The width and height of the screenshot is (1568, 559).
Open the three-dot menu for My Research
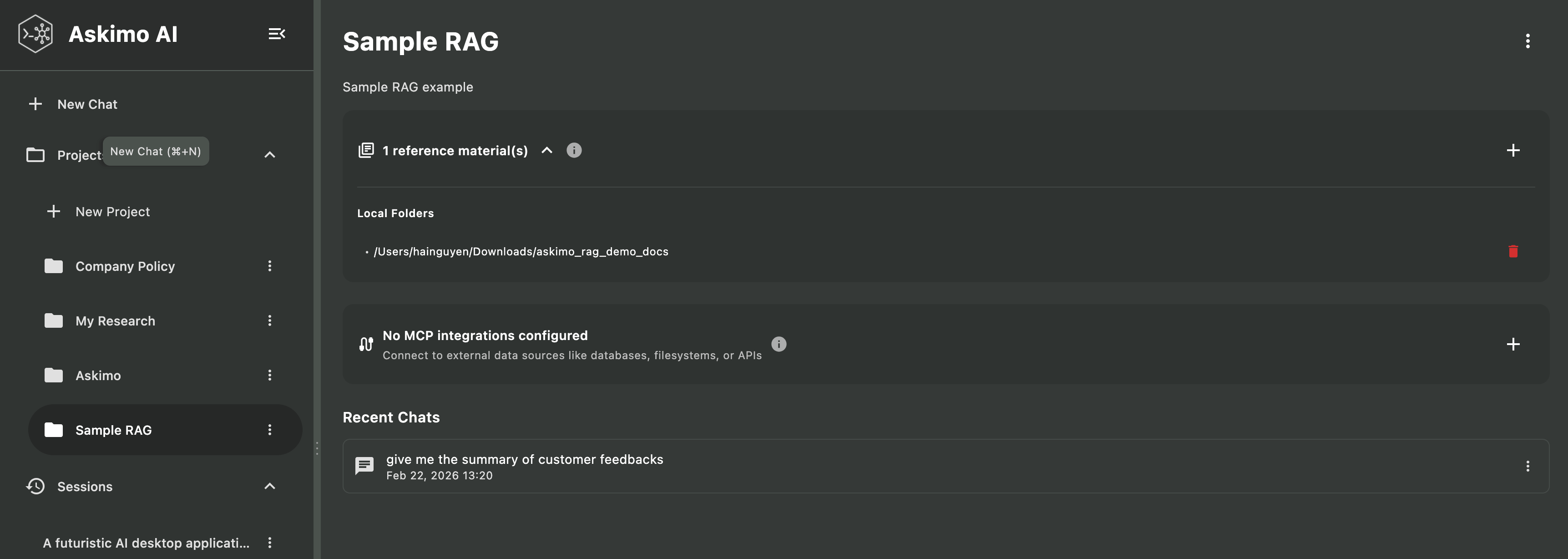270,320
